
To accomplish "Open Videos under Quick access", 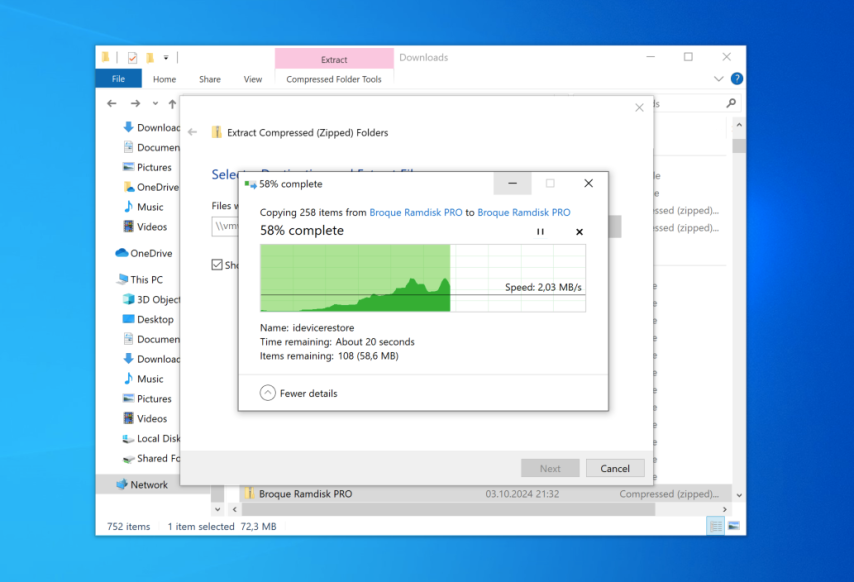I will point(145,226).
